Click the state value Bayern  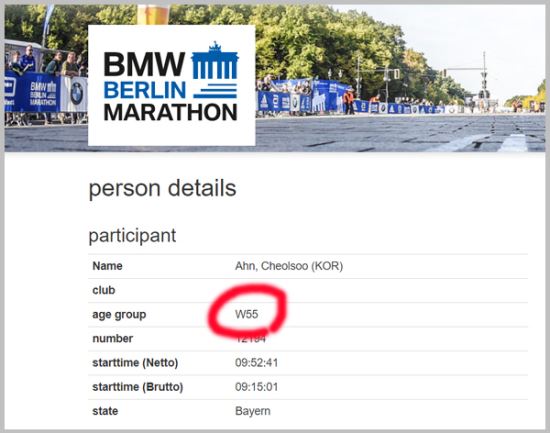253,411
